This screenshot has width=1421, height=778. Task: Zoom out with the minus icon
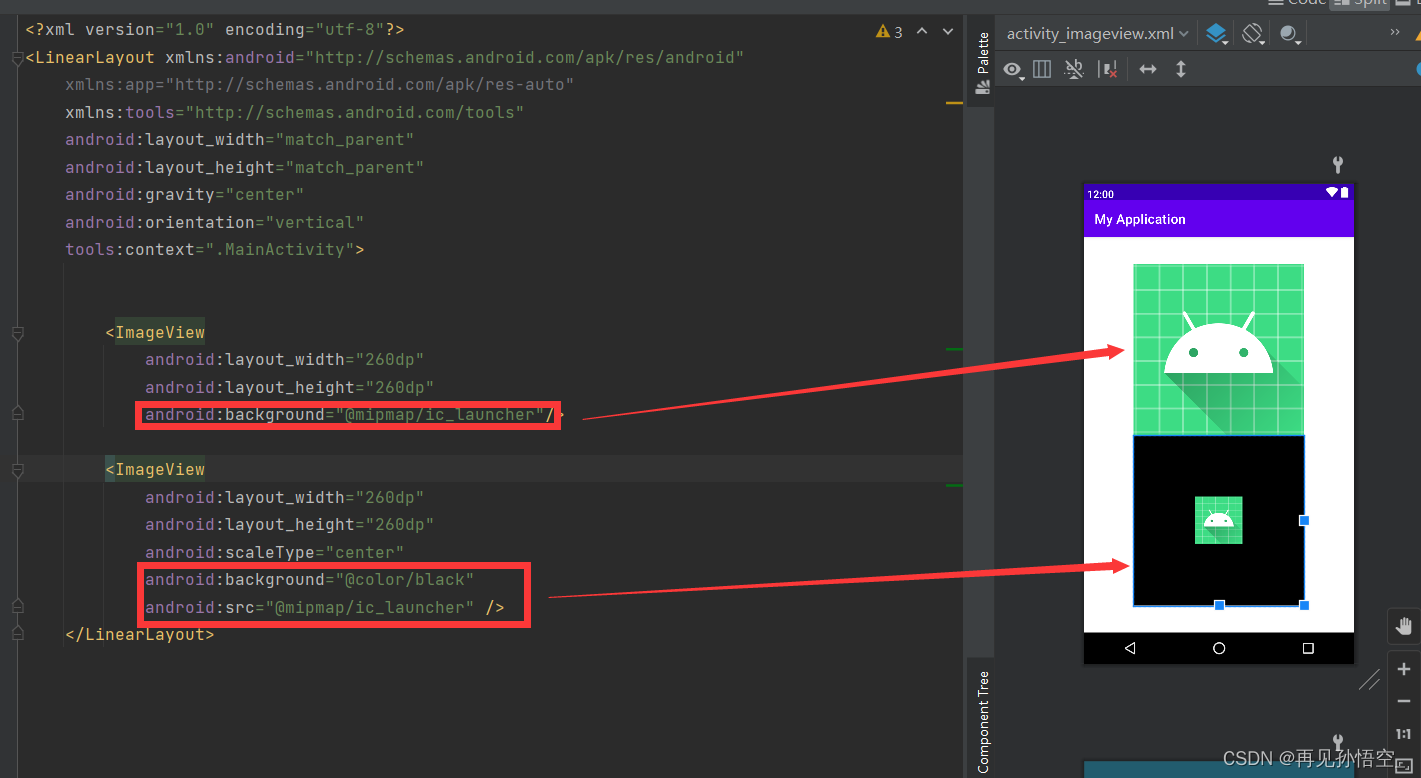click(1404, 701)
